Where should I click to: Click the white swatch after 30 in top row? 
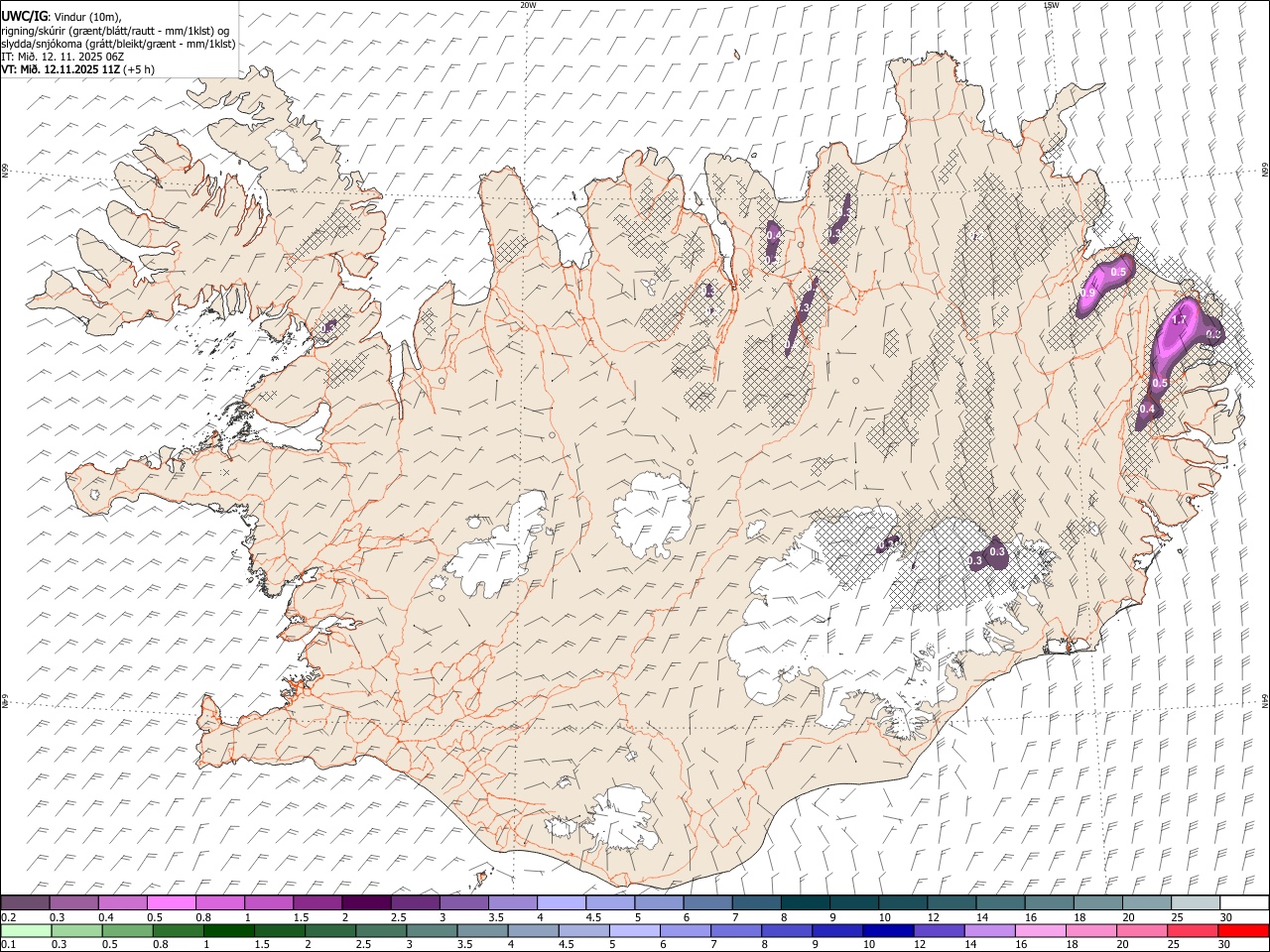tap(1244, 903)
